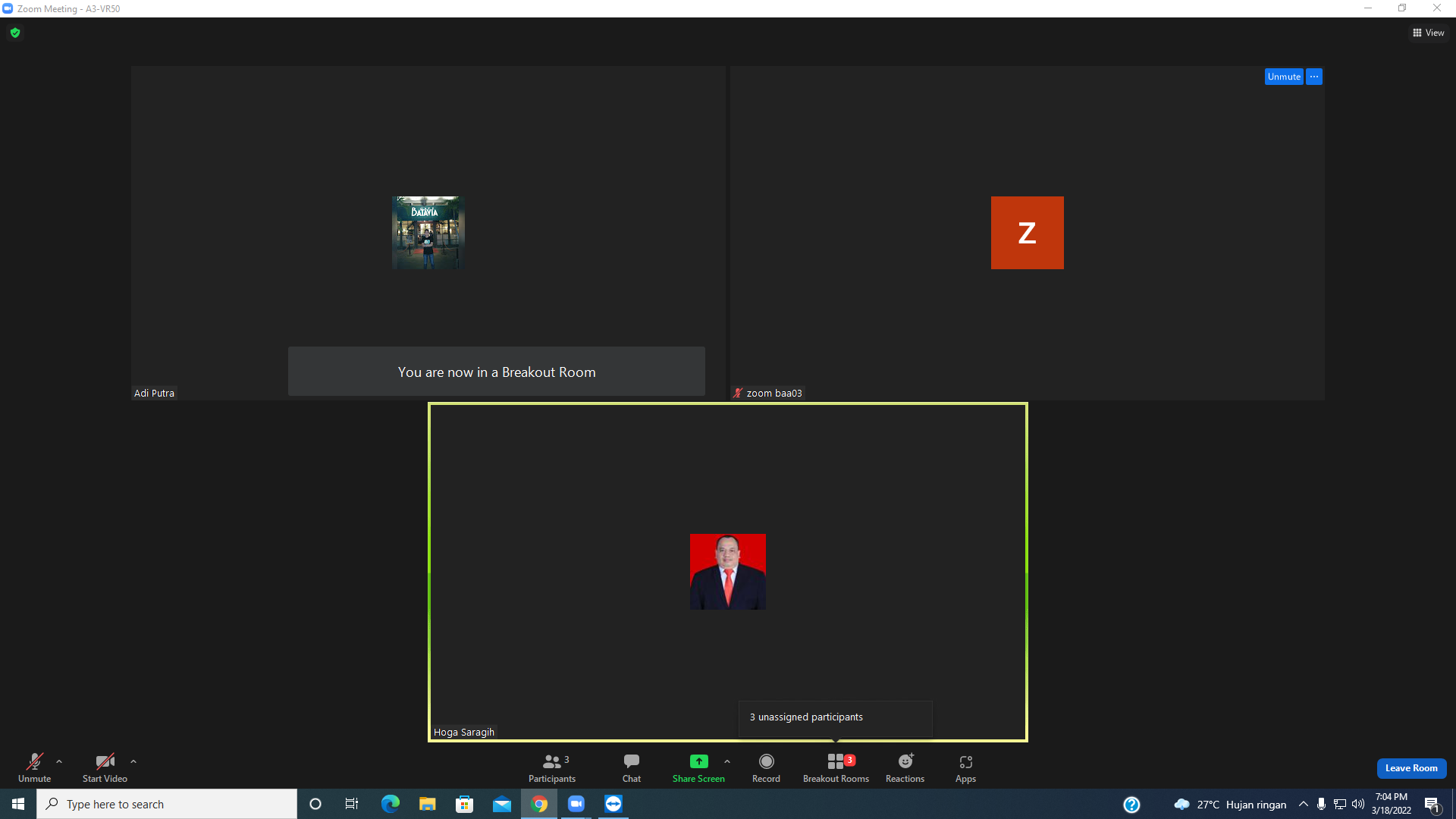Switch to TeamViewer on taskbar
The width and height of the screenshot is (1456, 819).
(613, 804)
